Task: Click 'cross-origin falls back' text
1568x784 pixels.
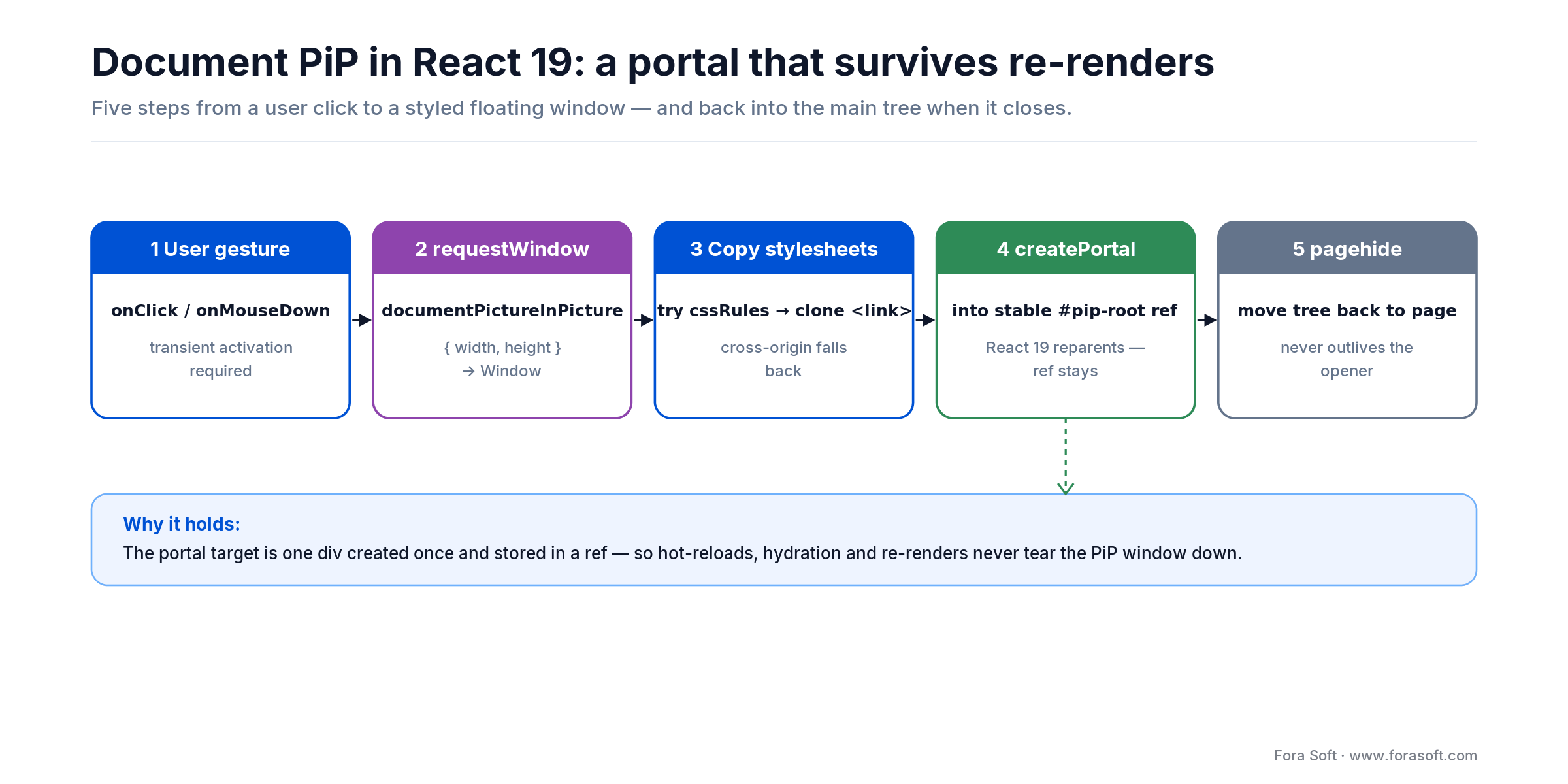Action: (784, 359)
